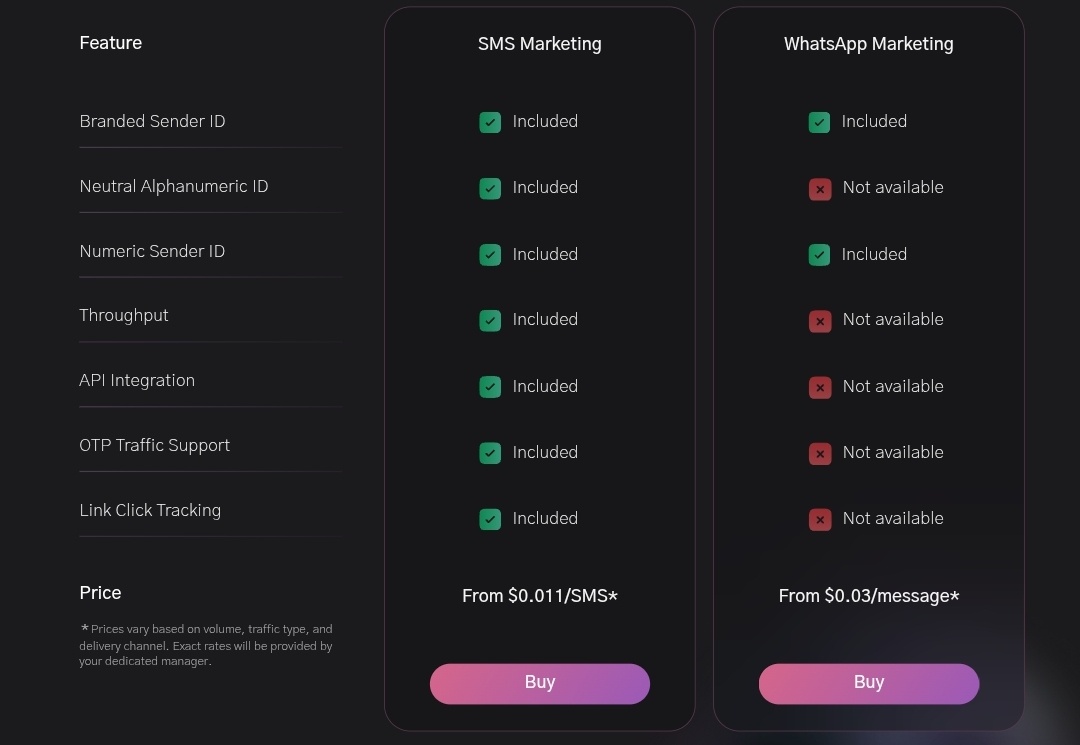
Task: Click the Neutral Alphanumeric ID feature label
Action: 174,187
